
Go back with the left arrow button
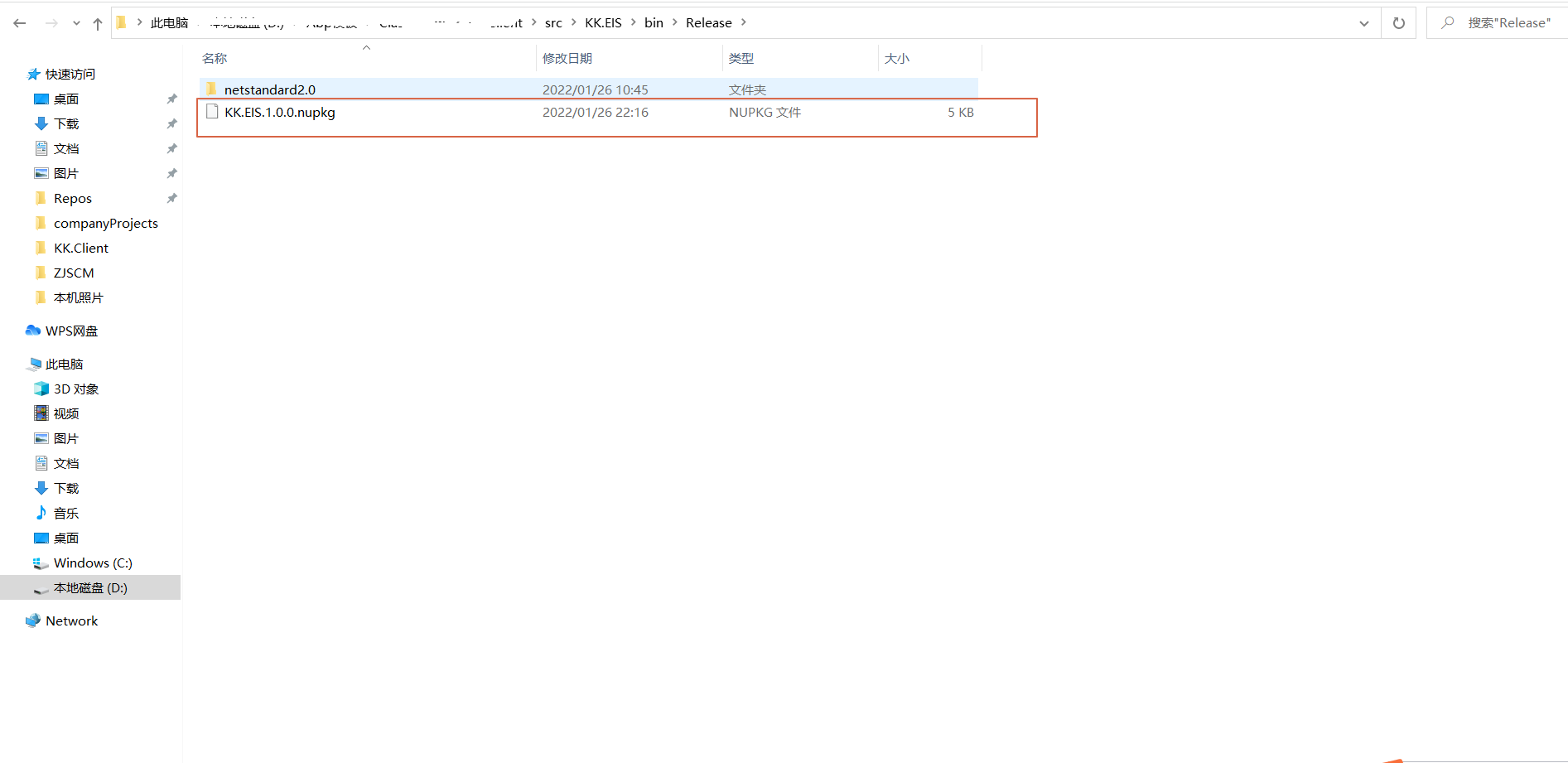[20, 23]
